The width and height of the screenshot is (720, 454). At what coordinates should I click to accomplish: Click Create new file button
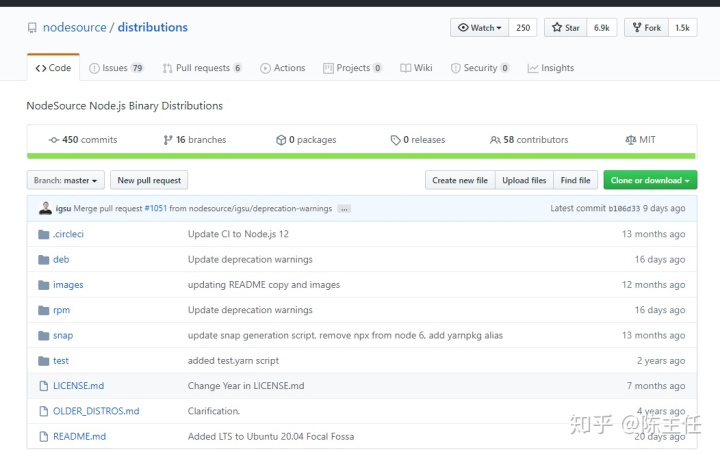pyautogui.click(x=460, y=180)
